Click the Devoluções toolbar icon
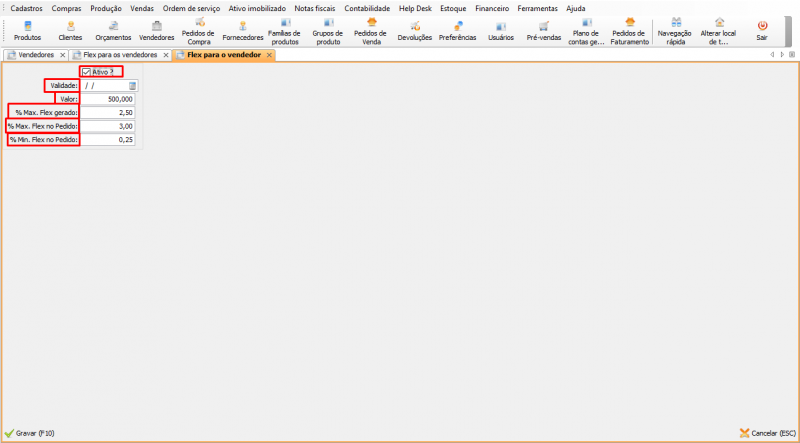This screenshot has height=443, width=800. pos(414,29)
